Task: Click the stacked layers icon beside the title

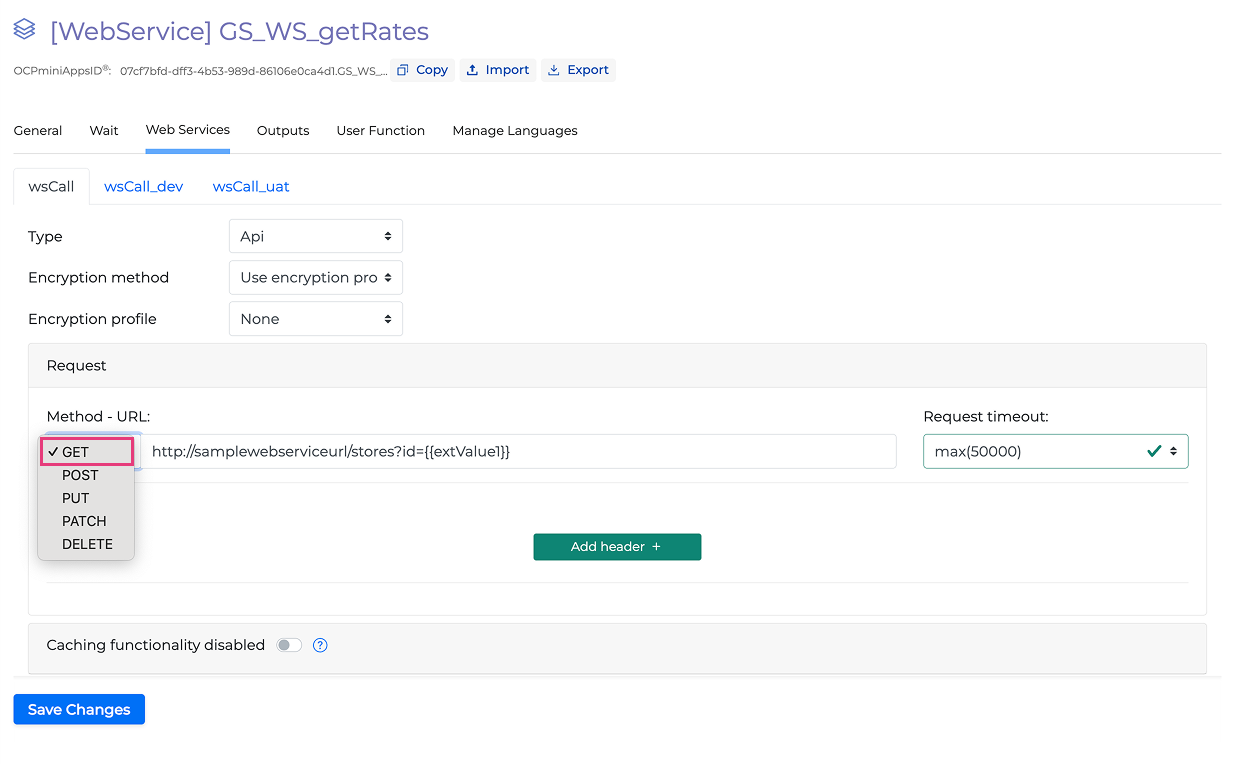Action: [x=24, y=31]
